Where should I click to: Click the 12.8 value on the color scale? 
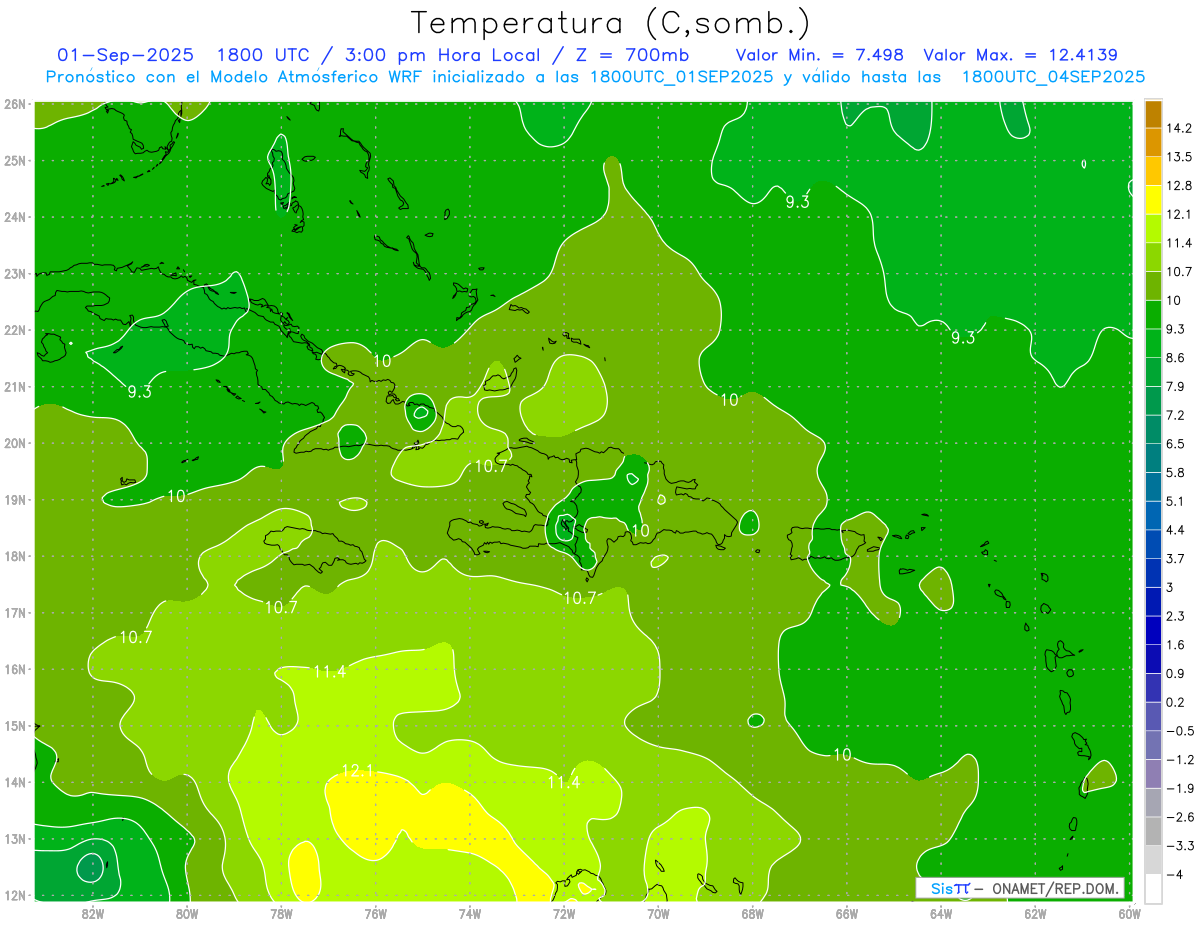tap(1179, 185)
